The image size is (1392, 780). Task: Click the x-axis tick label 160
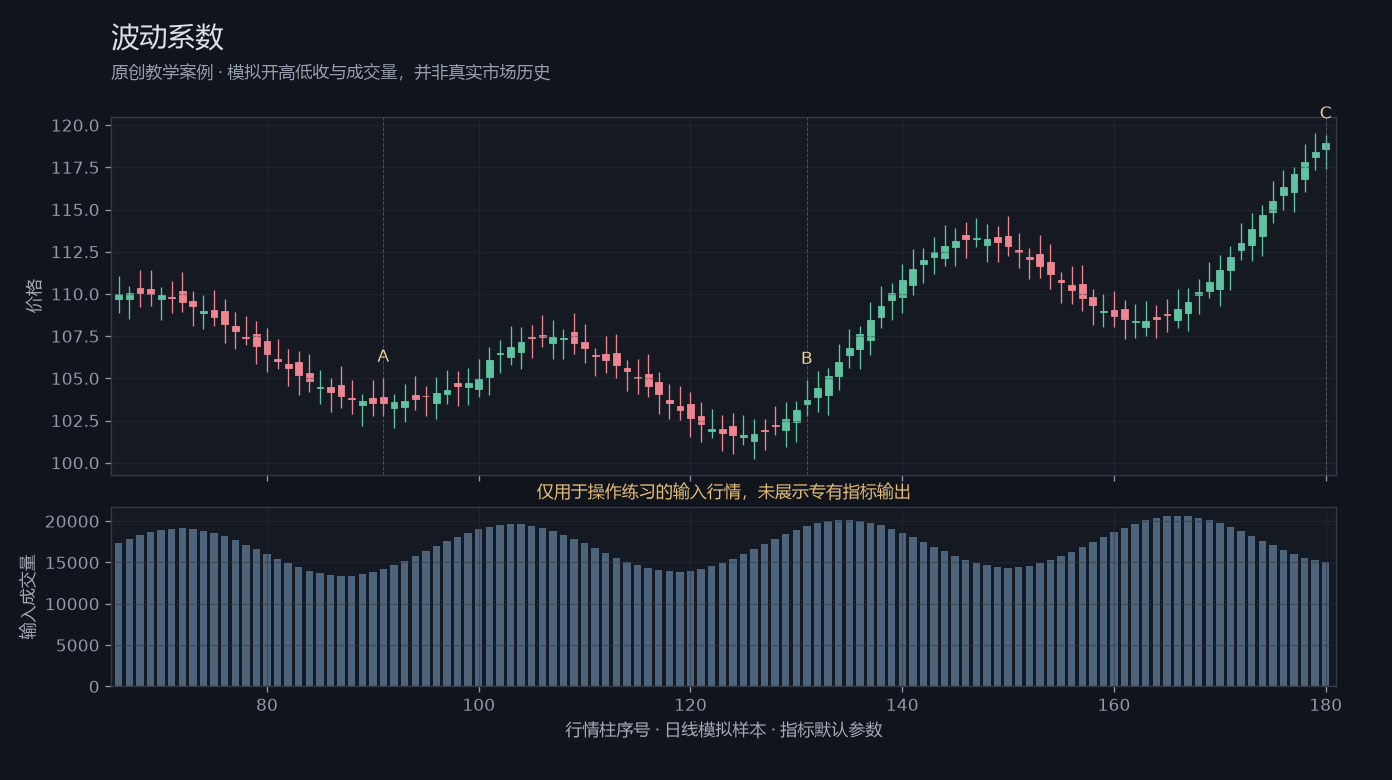tap(1114, 705)
